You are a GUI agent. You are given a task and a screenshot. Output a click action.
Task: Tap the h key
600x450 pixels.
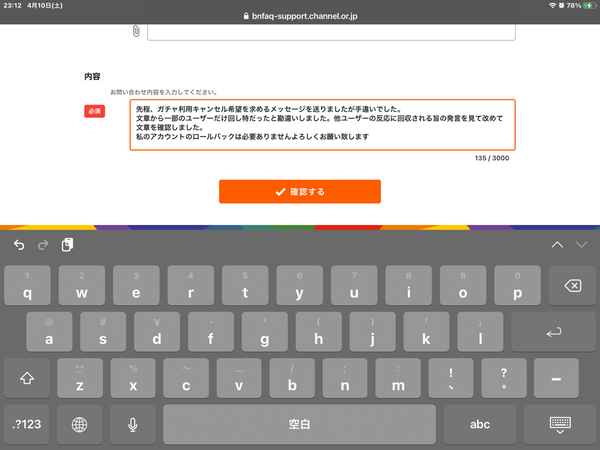[x=318, y=332]
